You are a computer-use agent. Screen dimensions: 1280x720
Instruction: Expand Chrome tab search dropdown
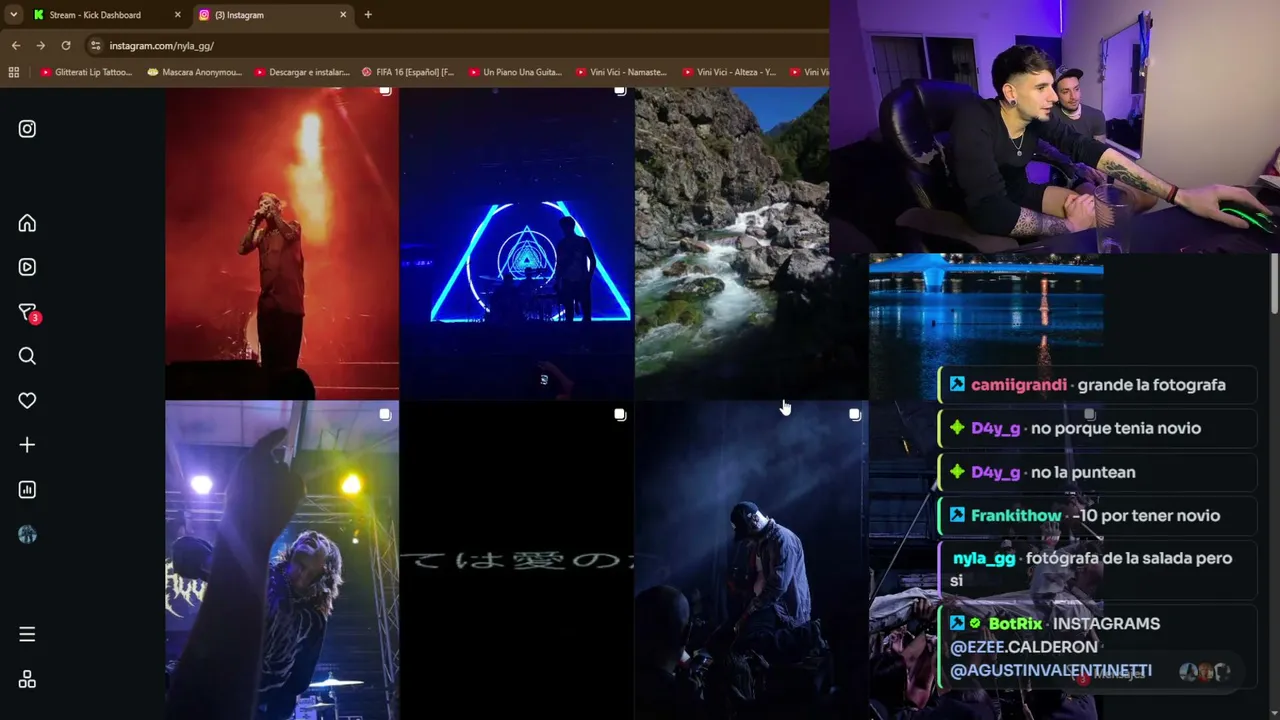pos(13,15)
